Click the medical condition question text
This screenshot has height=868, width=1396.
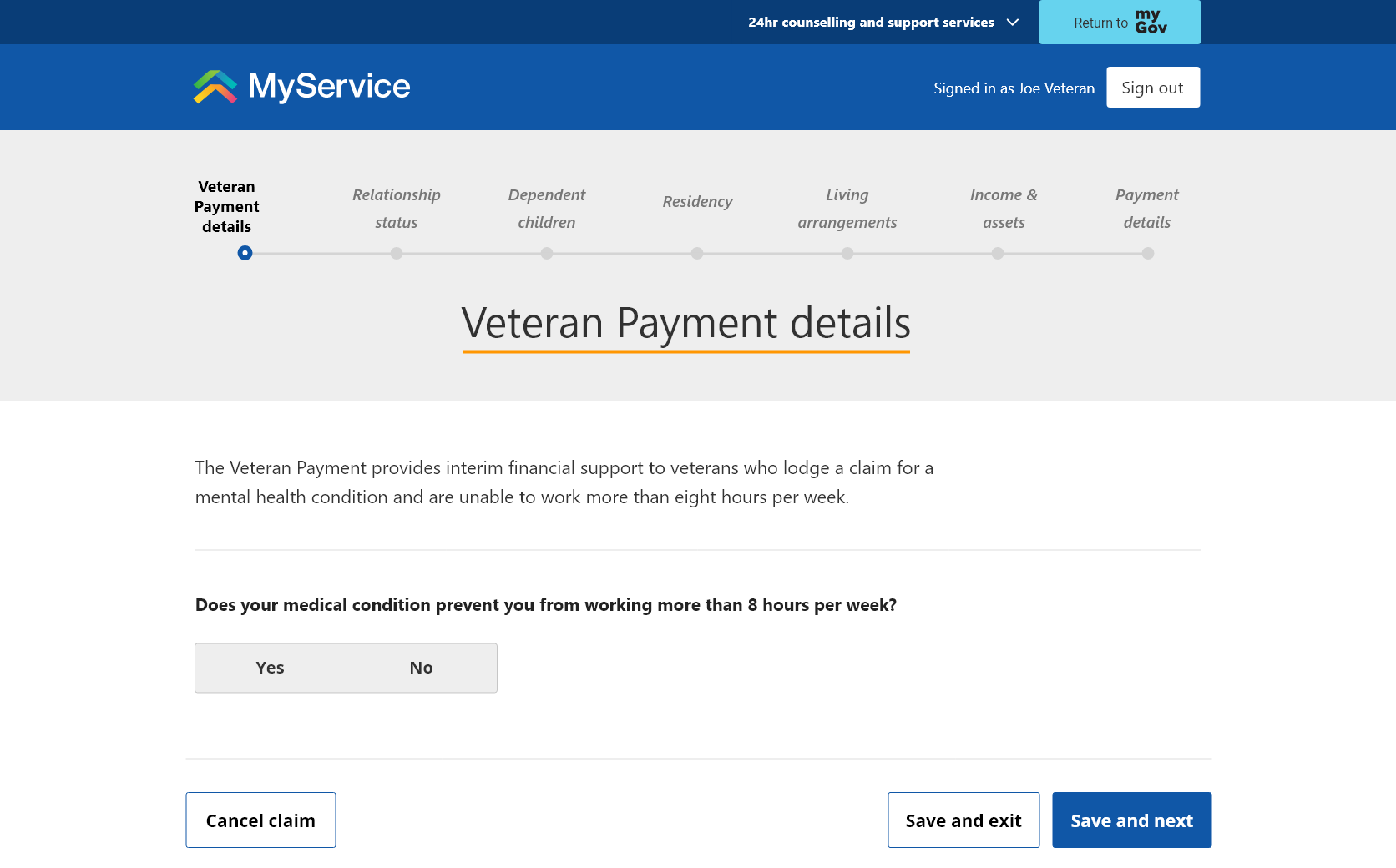[x=546, y=605]
